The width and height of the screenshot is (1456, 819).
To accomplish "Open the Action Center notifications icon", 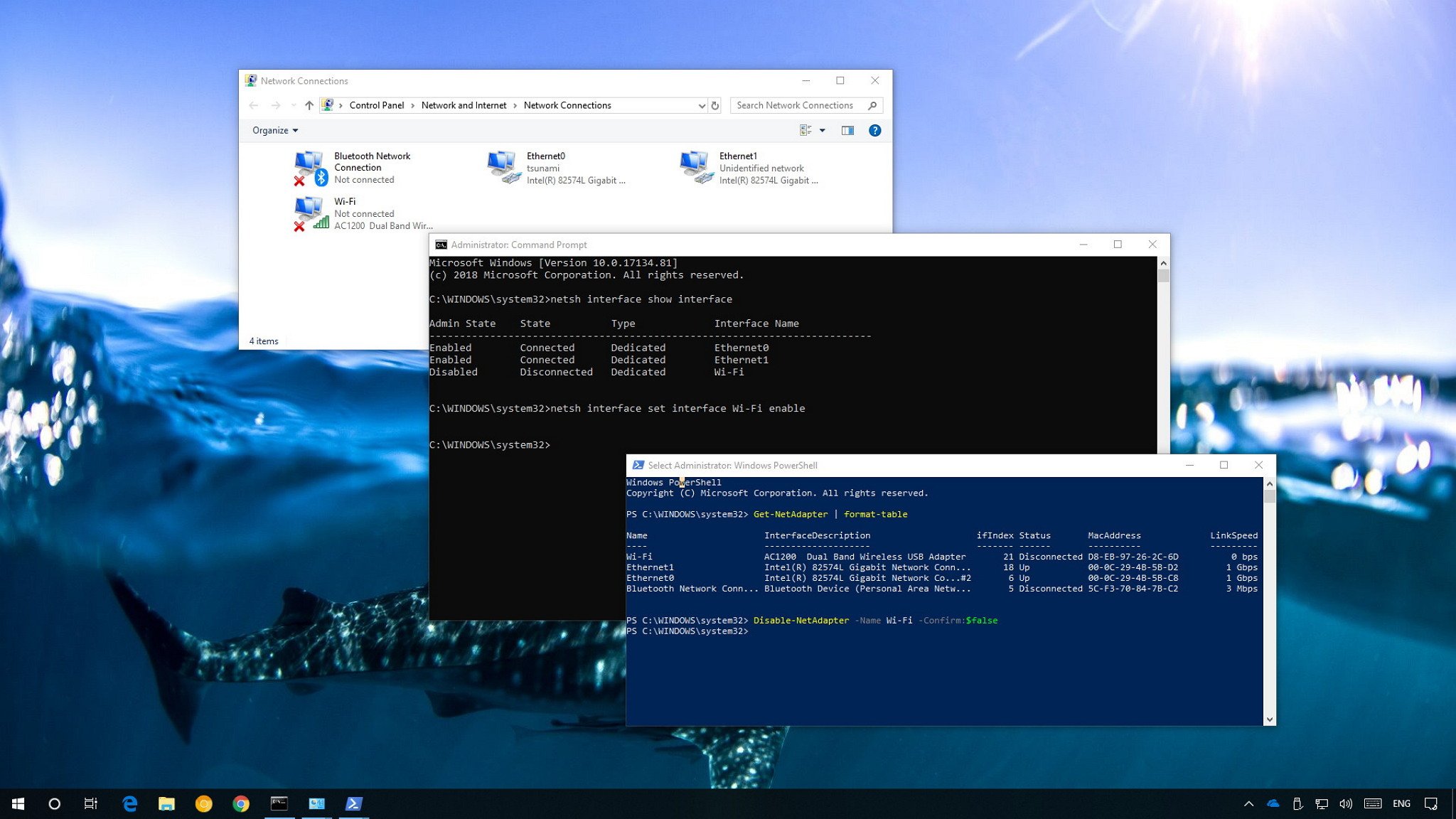I will 1431,803.
